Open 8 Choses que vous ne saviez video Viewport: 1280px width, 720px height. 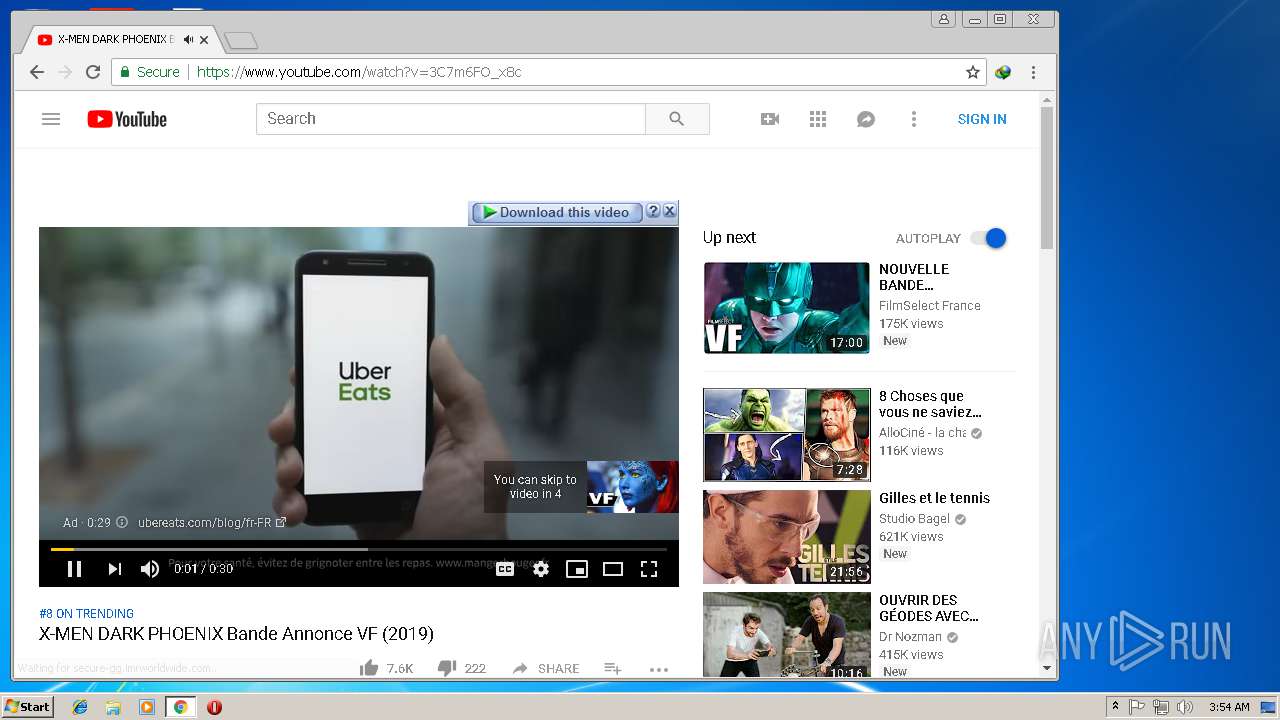(787, 435)
